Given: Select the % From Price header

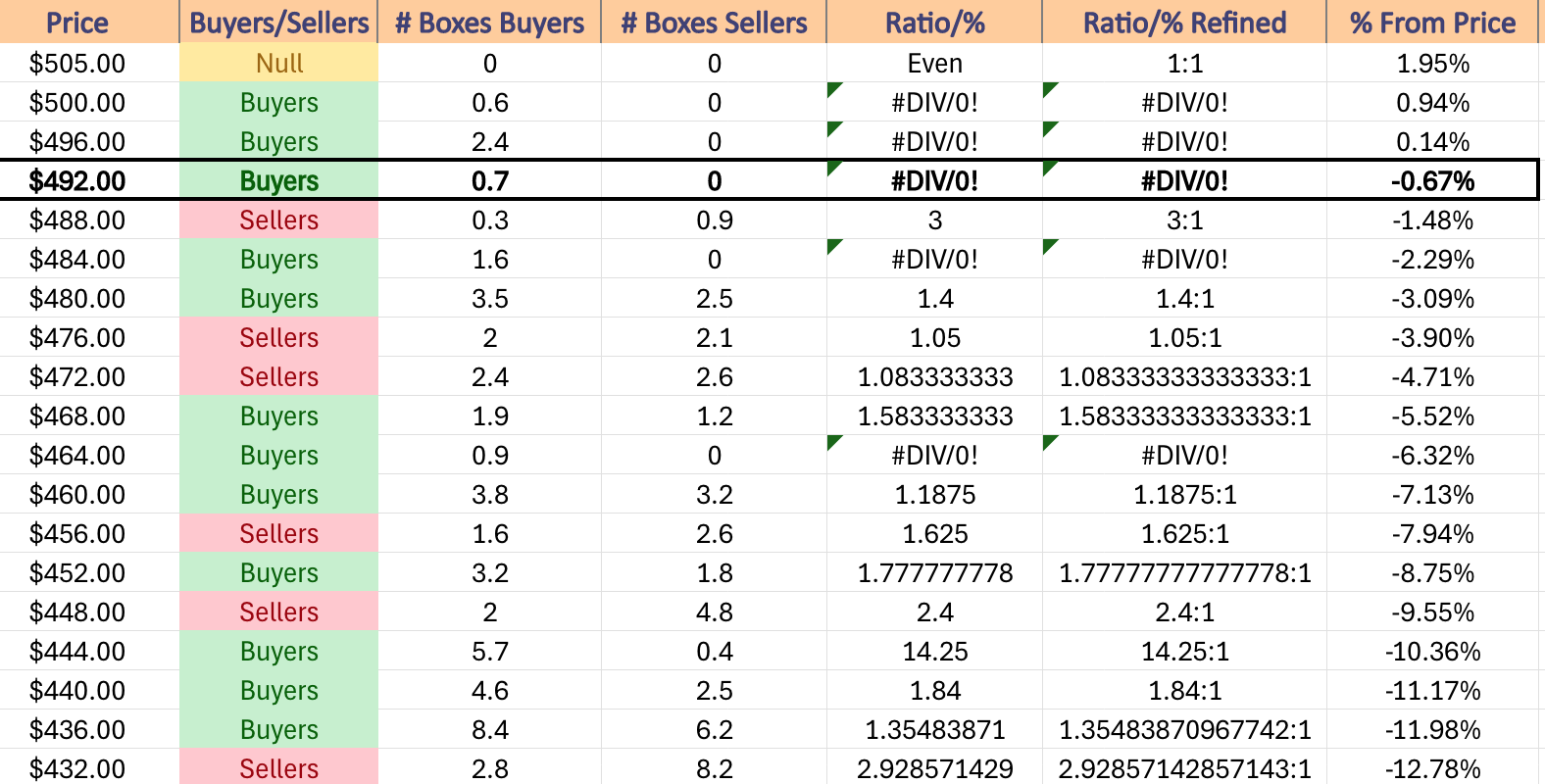Looking at the screenshot, I should (x=1432, y=22).
